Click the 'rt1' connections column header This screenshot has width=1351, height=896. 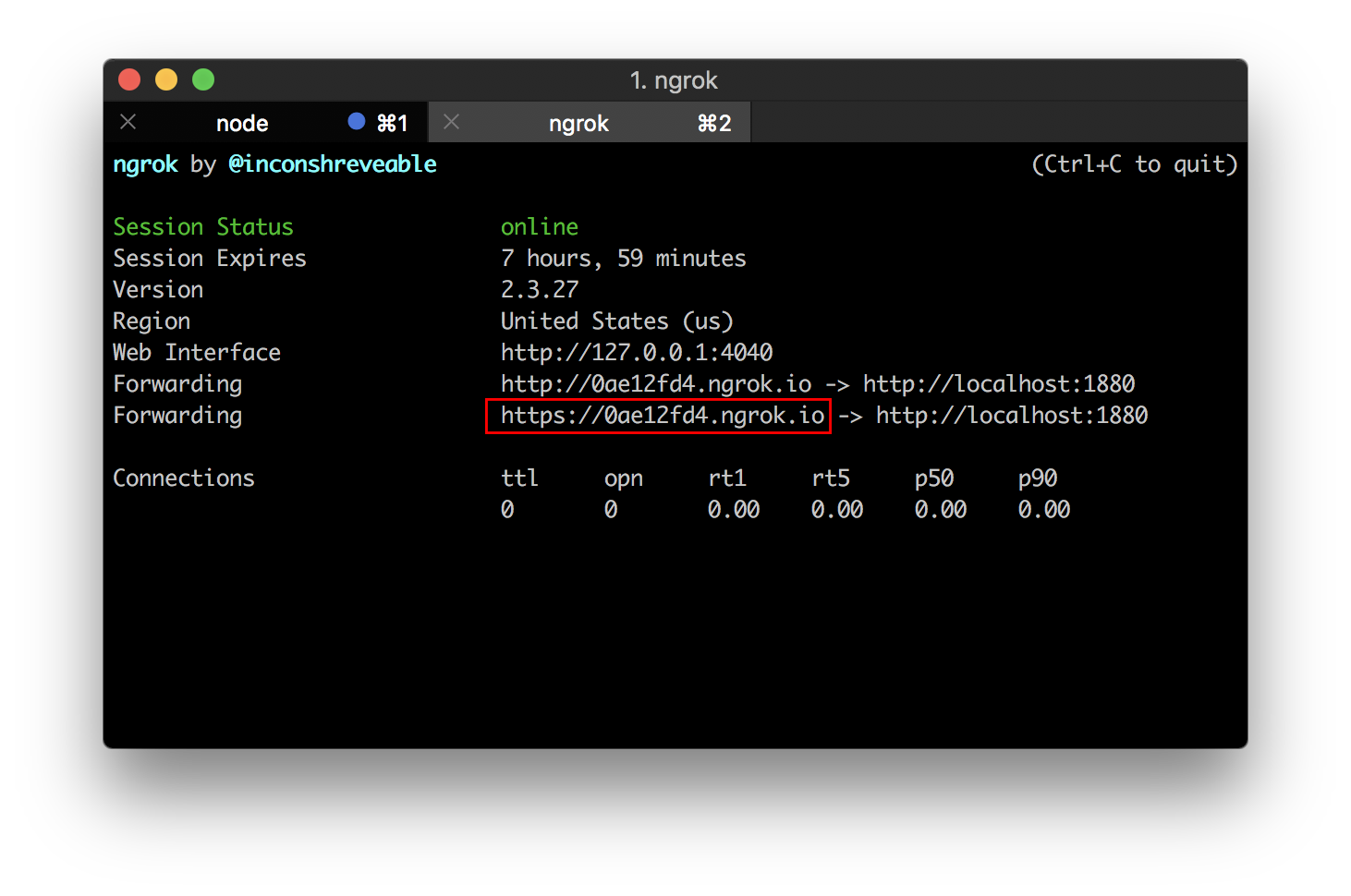pyautogui.click(x=727, y=478)
